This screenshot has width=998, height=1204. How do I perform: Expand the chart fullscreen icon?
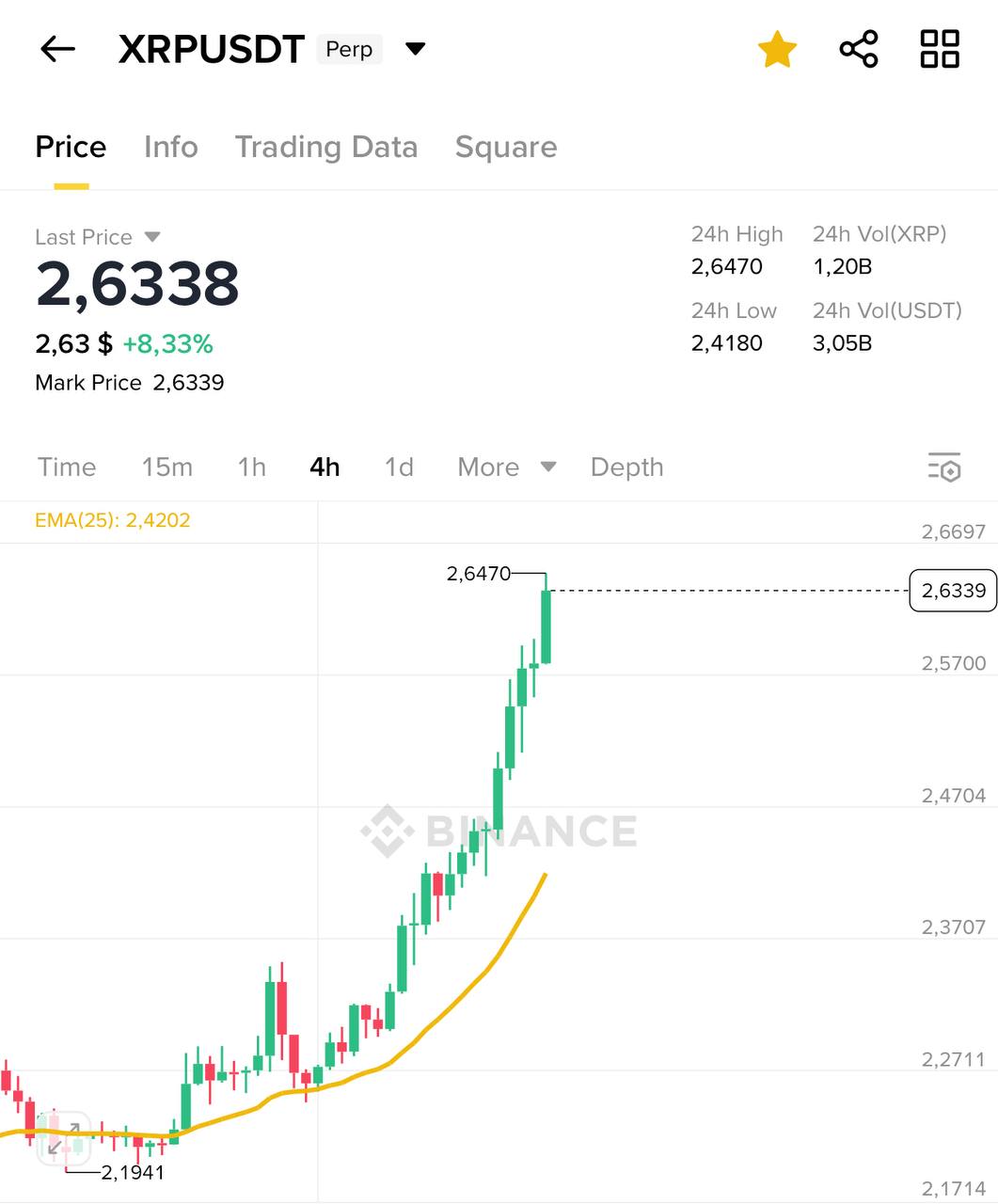coord(64,1138)
